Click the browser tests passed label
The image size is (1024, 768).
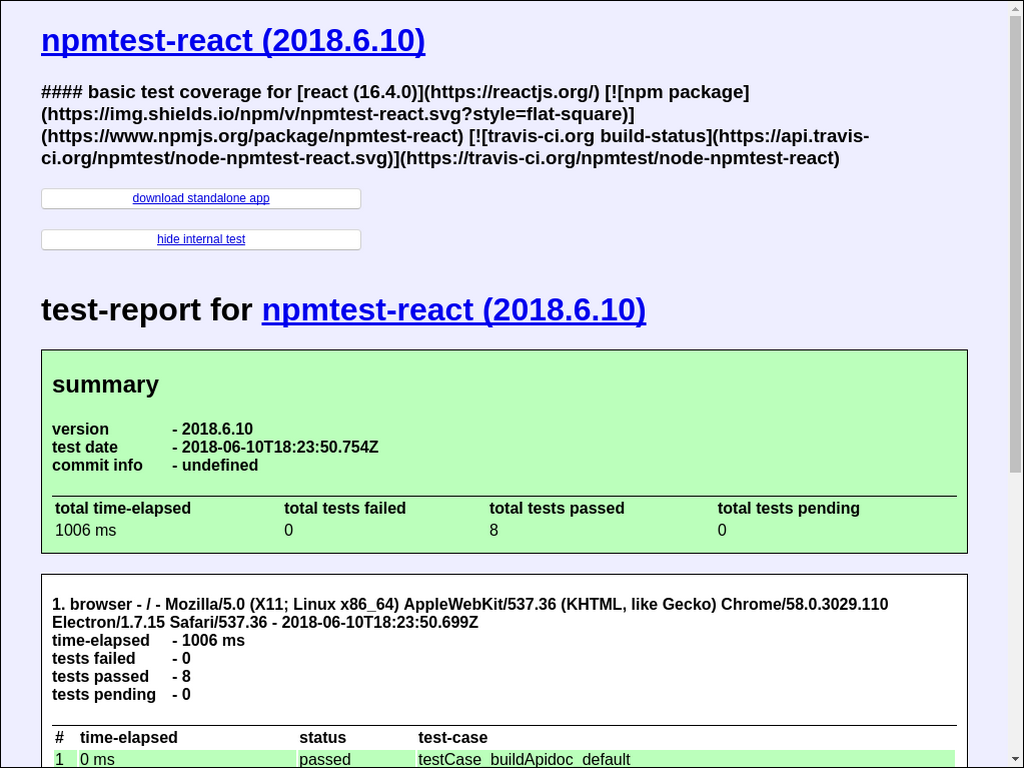tap(101, 677)
